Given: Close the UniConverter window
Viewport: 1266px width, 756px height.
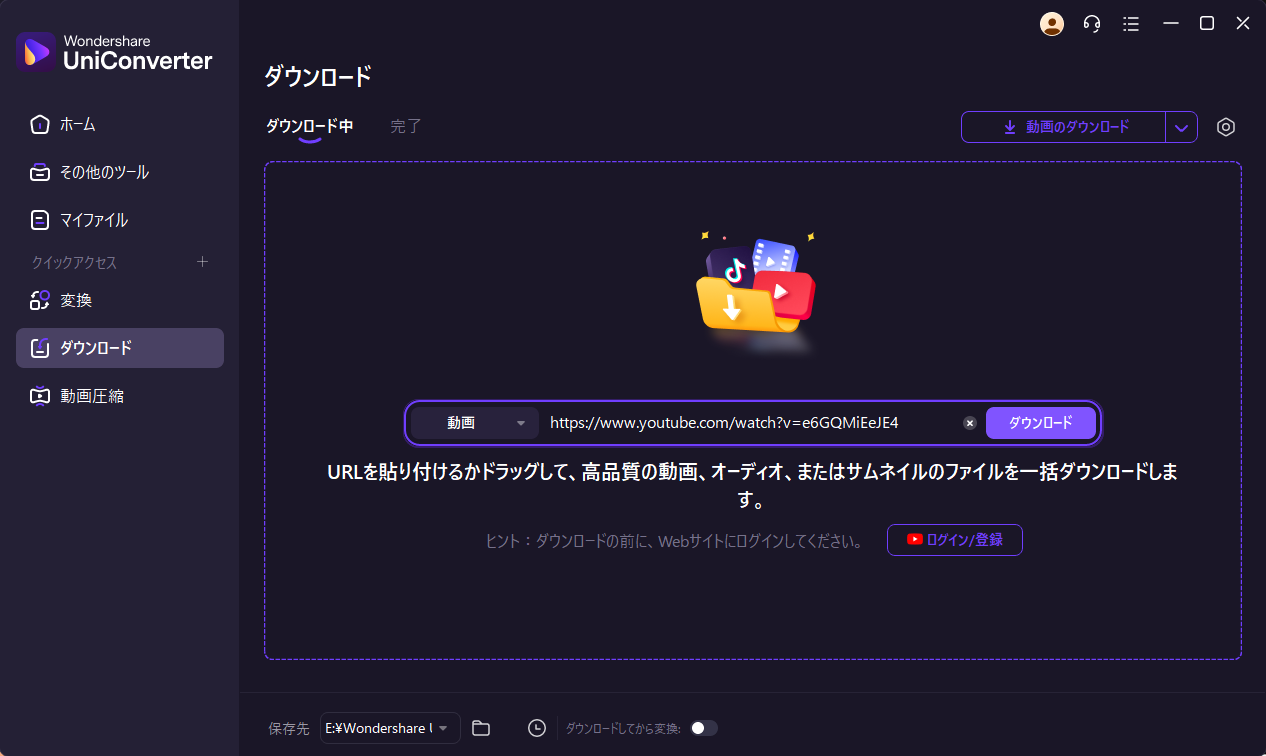Looking at the screenshot, I should (x=1243, y=24).
